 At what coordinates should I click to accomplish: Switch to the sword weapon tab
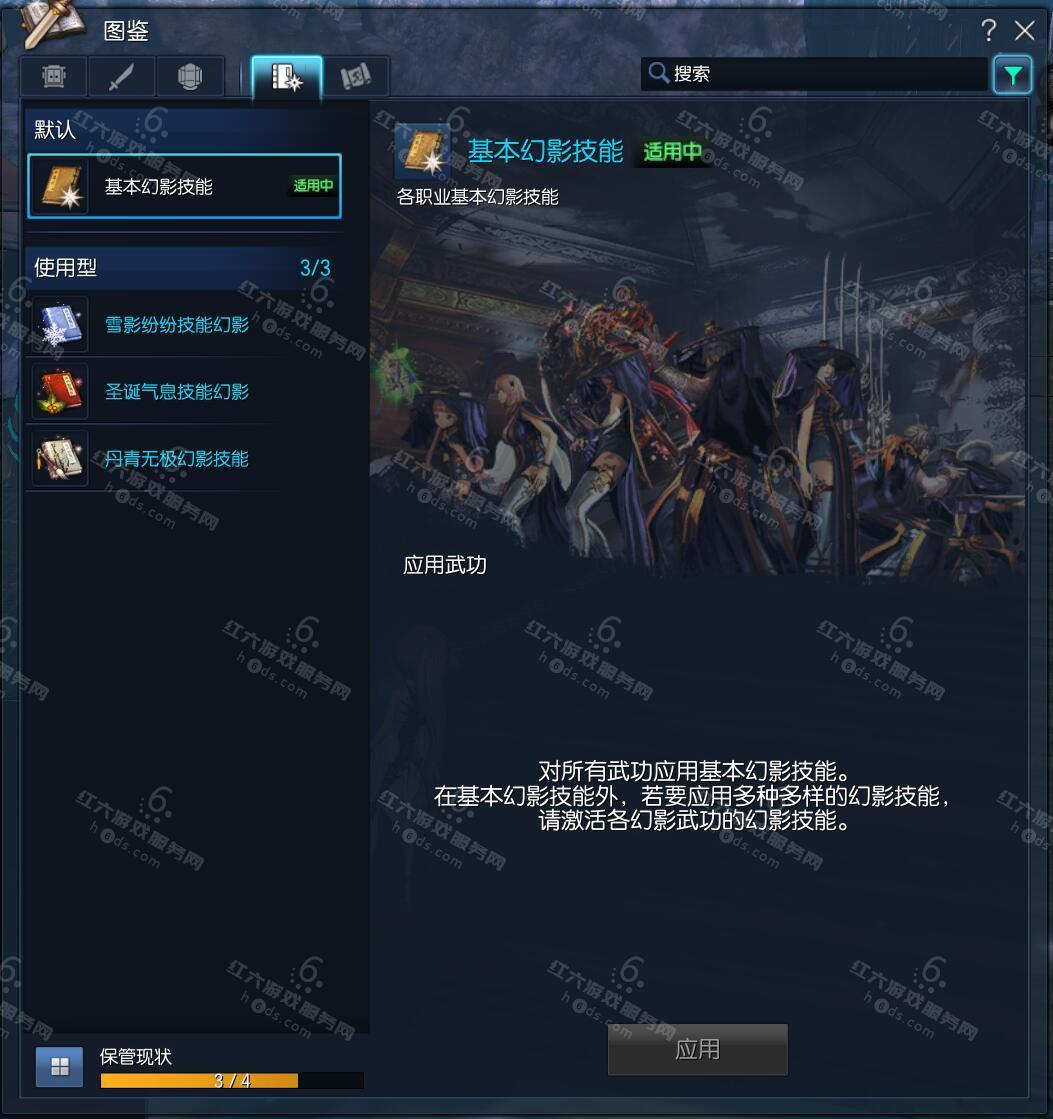pos(121,76)
